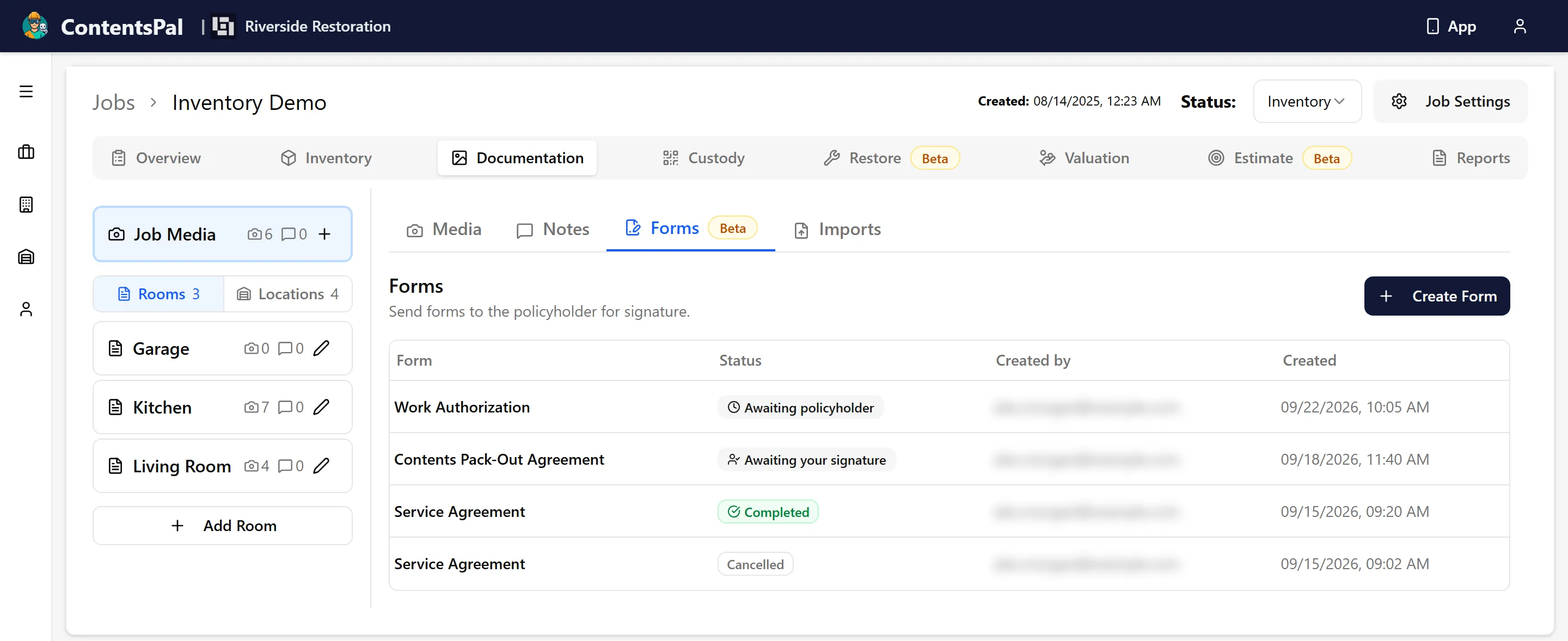Image resolution: width=1568 pixels, height=641 pixels.
Task: Open the hamburger menu icon in sidebar
Action: (x=26, y=91)
